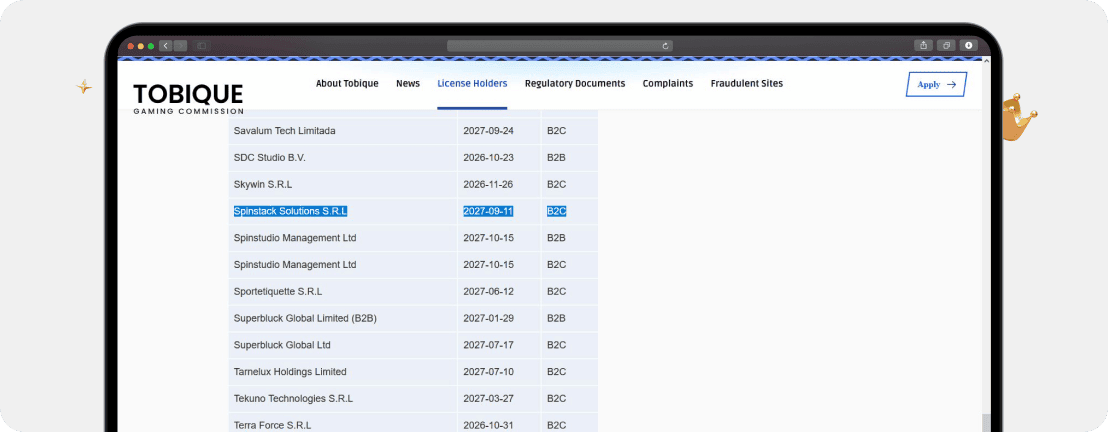Toggle the browser sidebar icon

[x=201, y=46]
